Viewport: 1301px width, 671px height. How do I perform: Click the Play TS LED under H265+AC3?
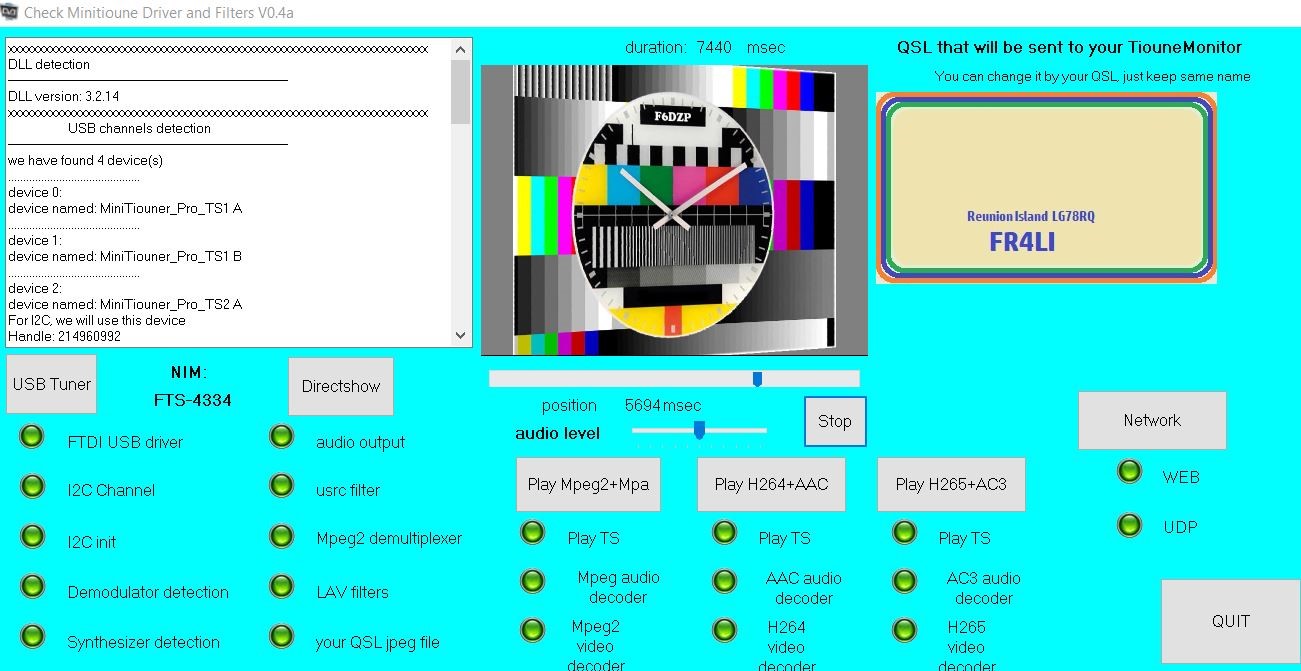click(904, 533)
